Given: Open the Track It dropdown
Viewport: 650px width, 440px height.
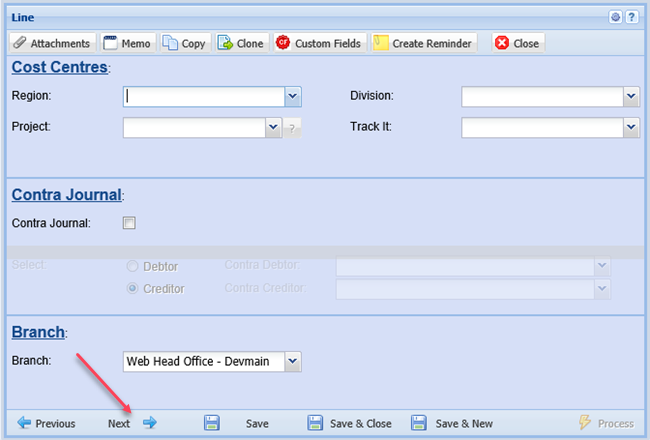Looking at the screenshot, I should [x=631, y=127].
